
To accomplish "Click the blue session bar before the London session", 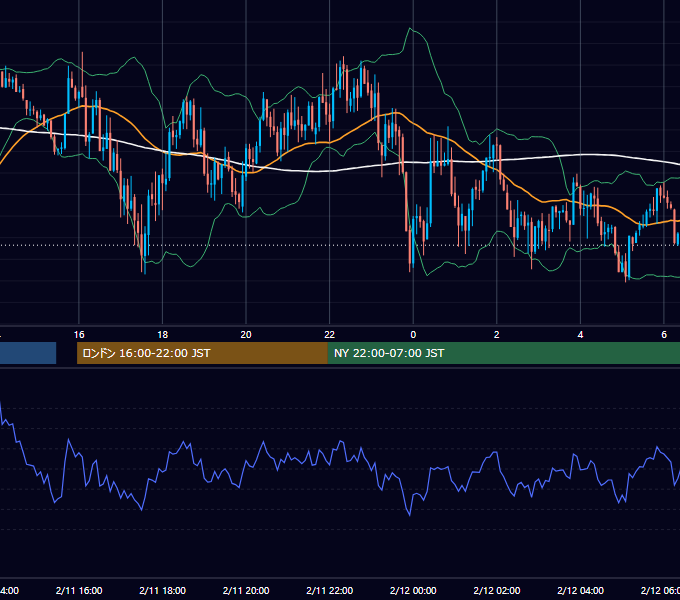I will pyautogui.click(x=28, y=353).
